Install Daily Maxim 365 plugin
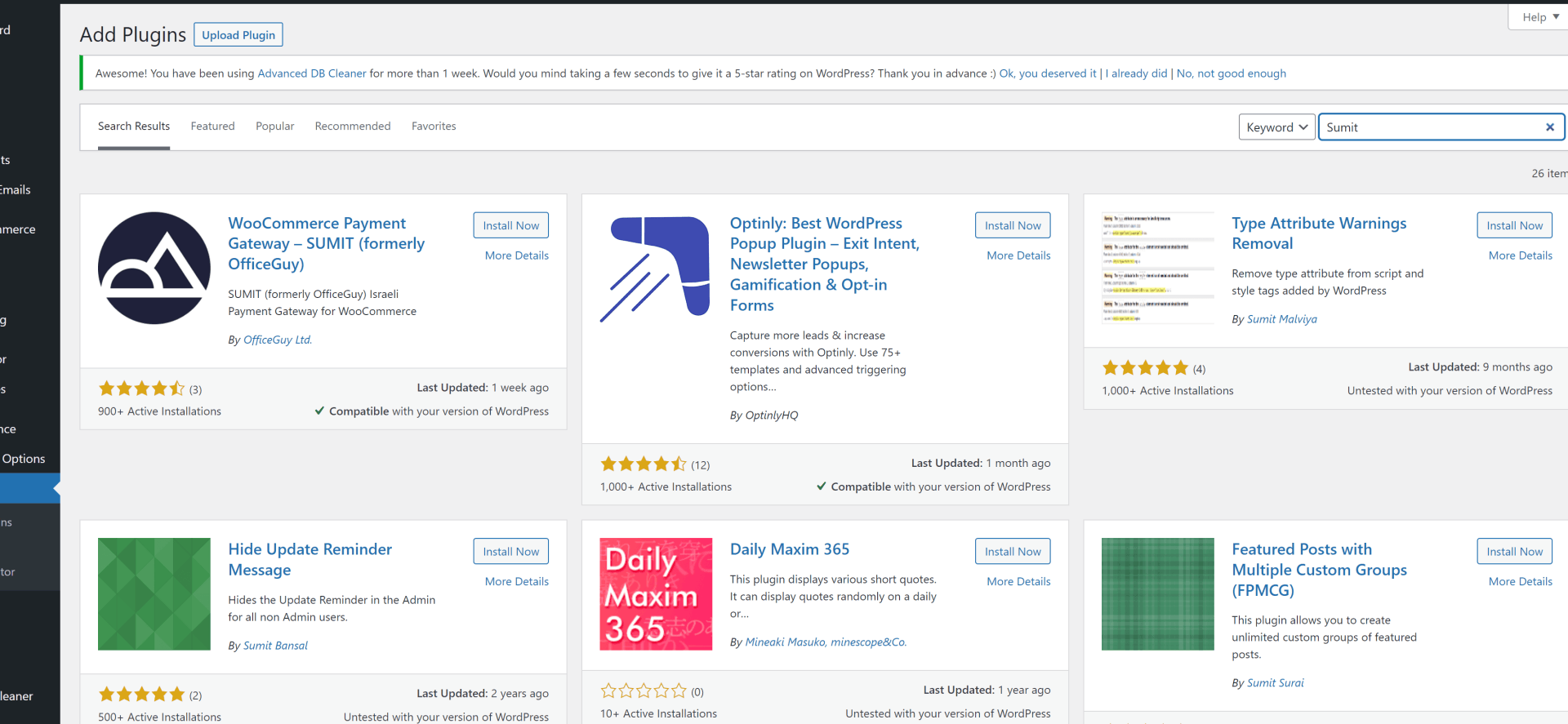 [x=1013, y=552]
